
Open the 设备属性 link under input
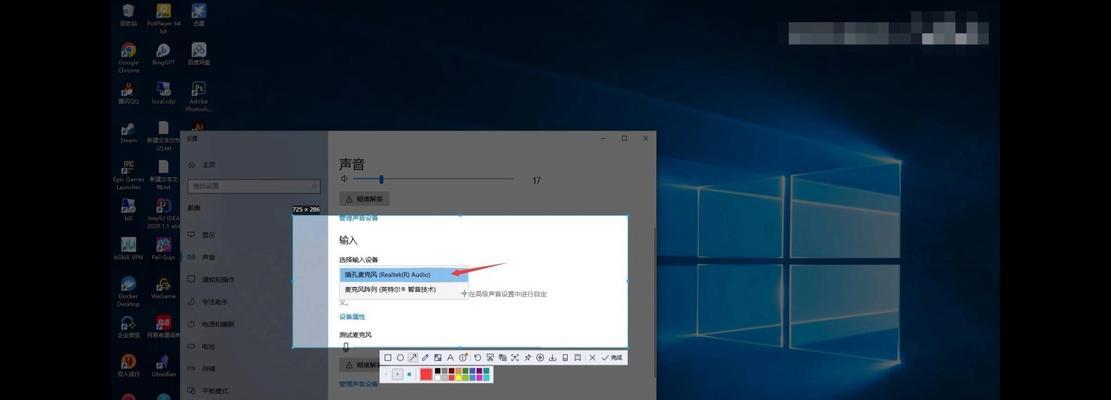[352, 316]
